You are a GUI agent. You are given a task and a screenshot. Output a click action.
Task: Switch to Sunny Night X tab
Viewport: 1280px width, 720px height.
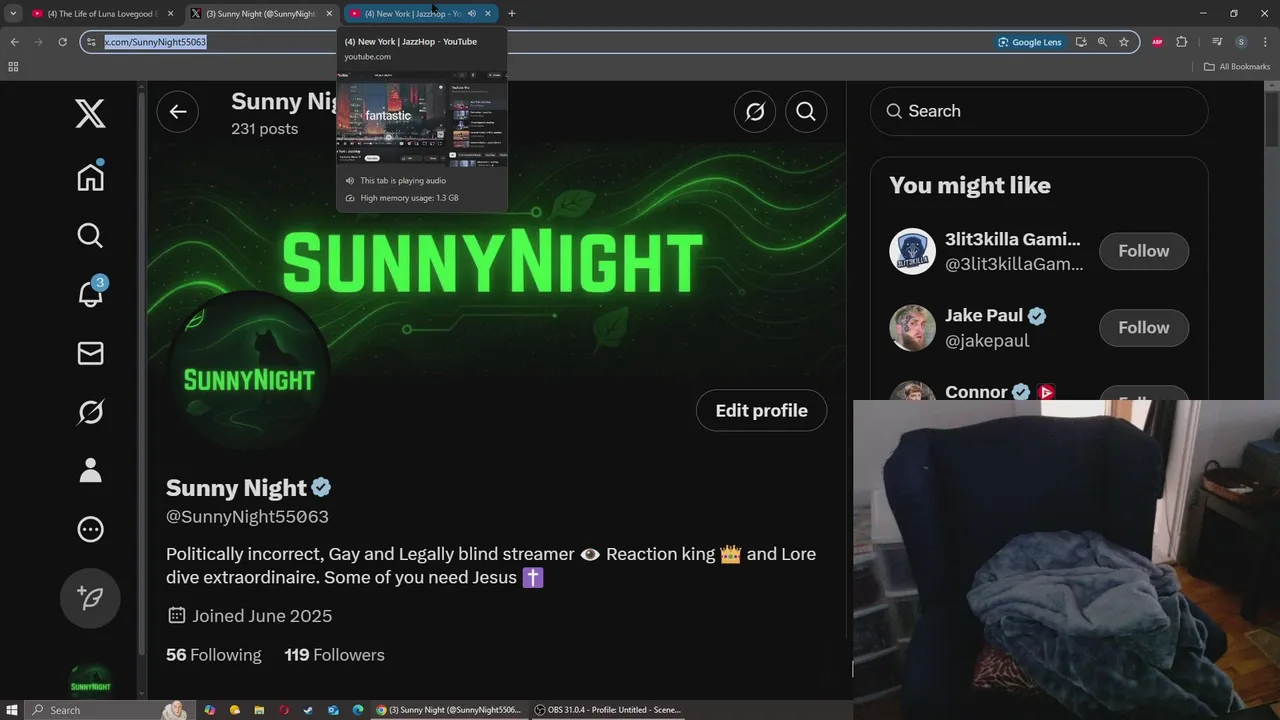coord(259,13)
